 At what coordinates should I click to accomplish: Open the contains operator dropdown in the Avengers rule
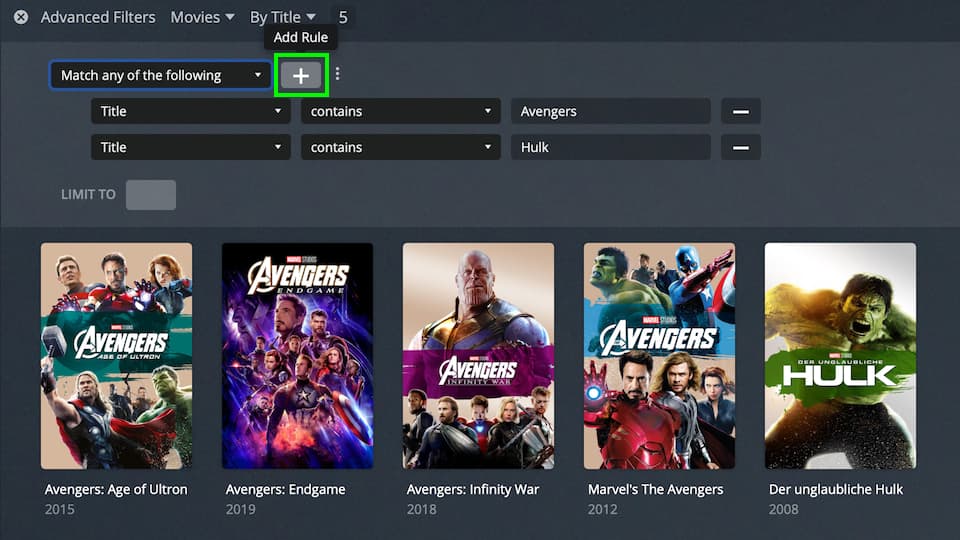click(401, 111)
